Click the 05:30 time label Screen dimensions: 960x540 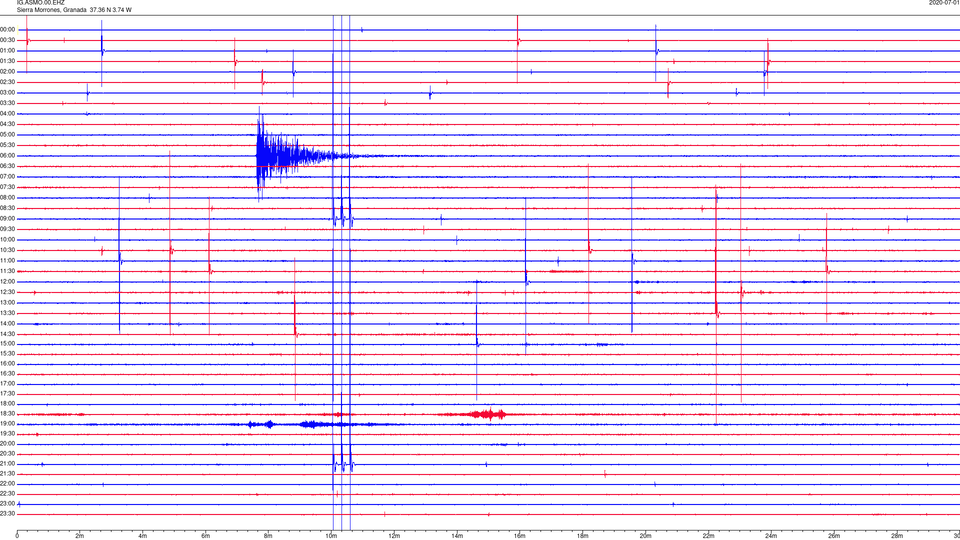point(8,145)
